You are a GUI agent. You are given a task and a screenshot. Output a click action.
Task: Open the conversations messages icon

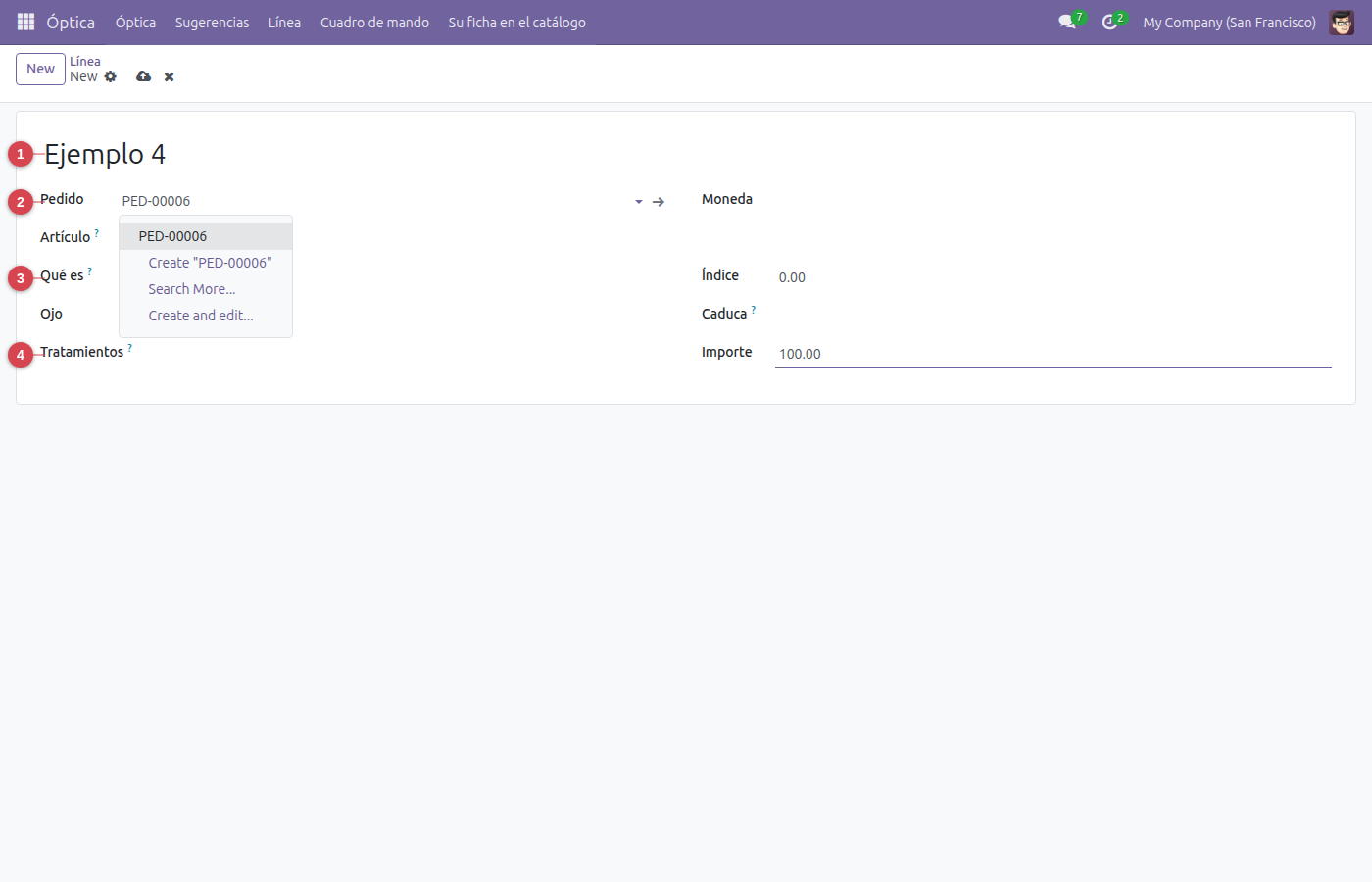click(x=1067, y=22)
